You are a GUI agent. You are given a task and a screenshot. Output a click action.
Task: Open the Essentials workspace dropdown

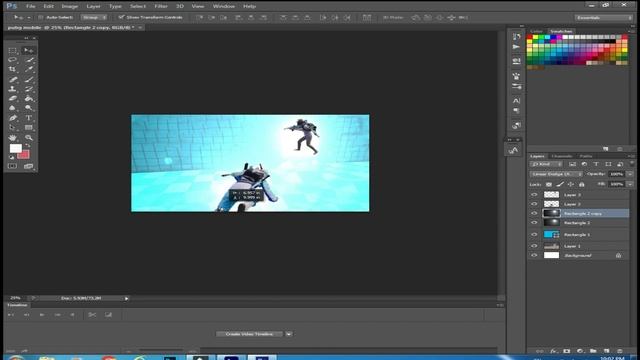pyautogui.click(x=603, y=18)
